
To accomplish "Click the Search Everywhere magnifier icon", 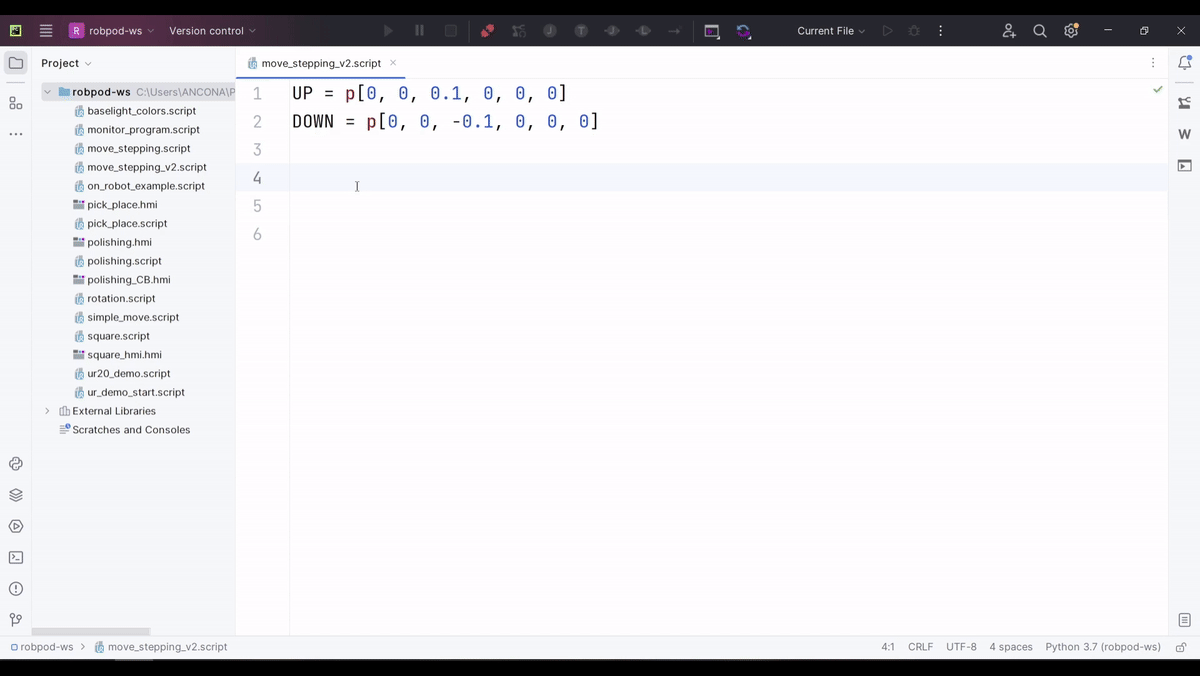I will coord(1040,31).
